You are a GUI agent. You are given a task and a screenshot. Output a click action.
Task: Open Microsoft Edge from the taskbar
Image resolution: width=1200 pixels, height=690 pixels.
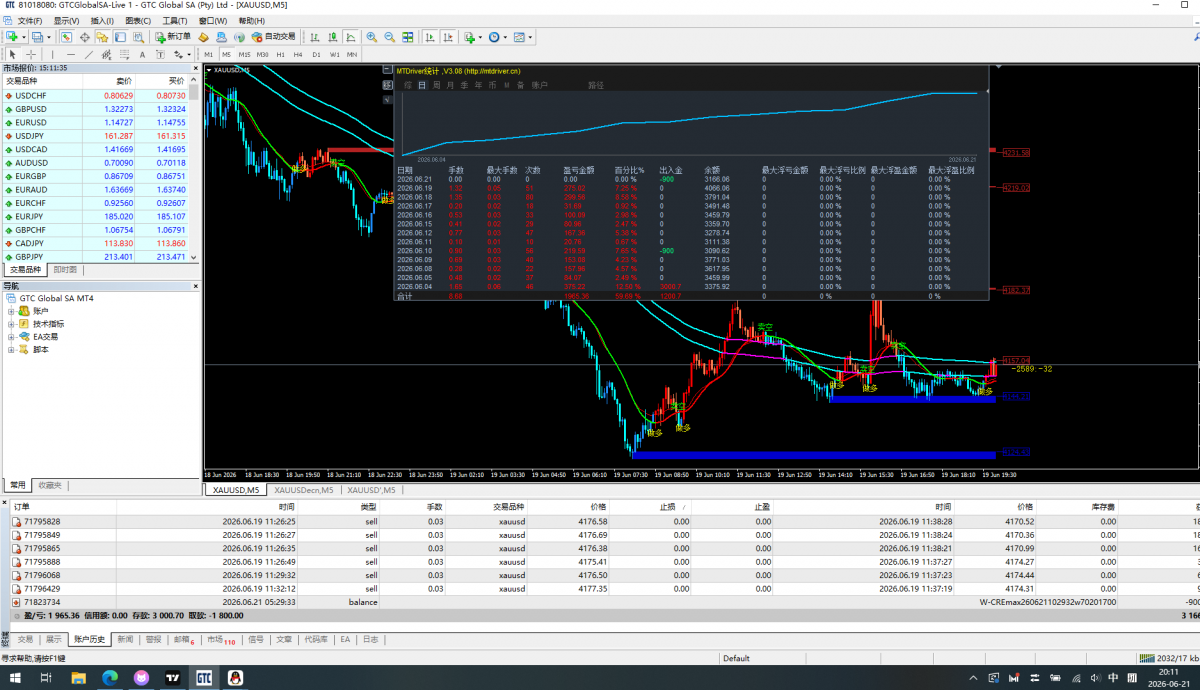pos(108,677)
